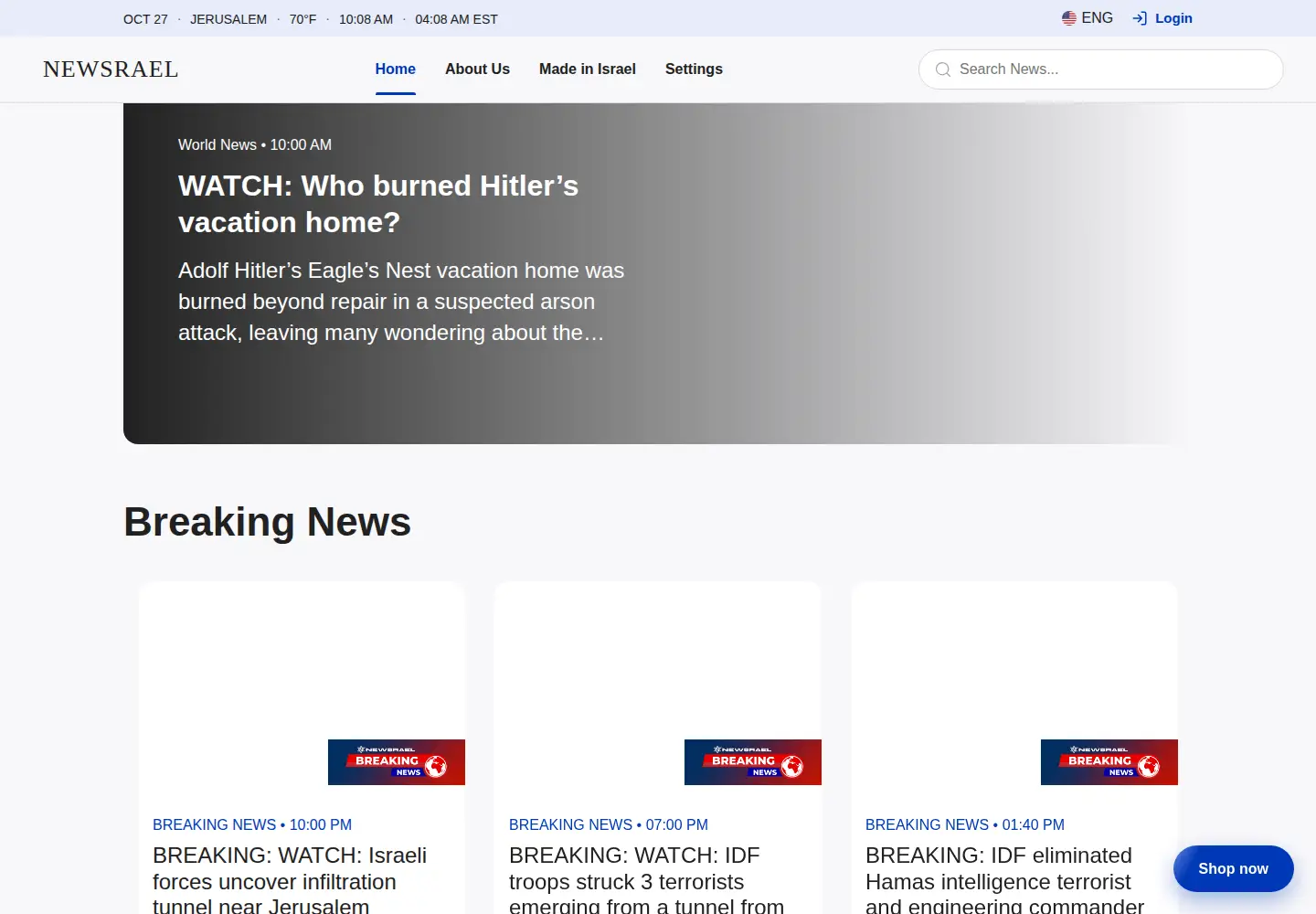Click the OCT 27 date text

coord(145,19)
